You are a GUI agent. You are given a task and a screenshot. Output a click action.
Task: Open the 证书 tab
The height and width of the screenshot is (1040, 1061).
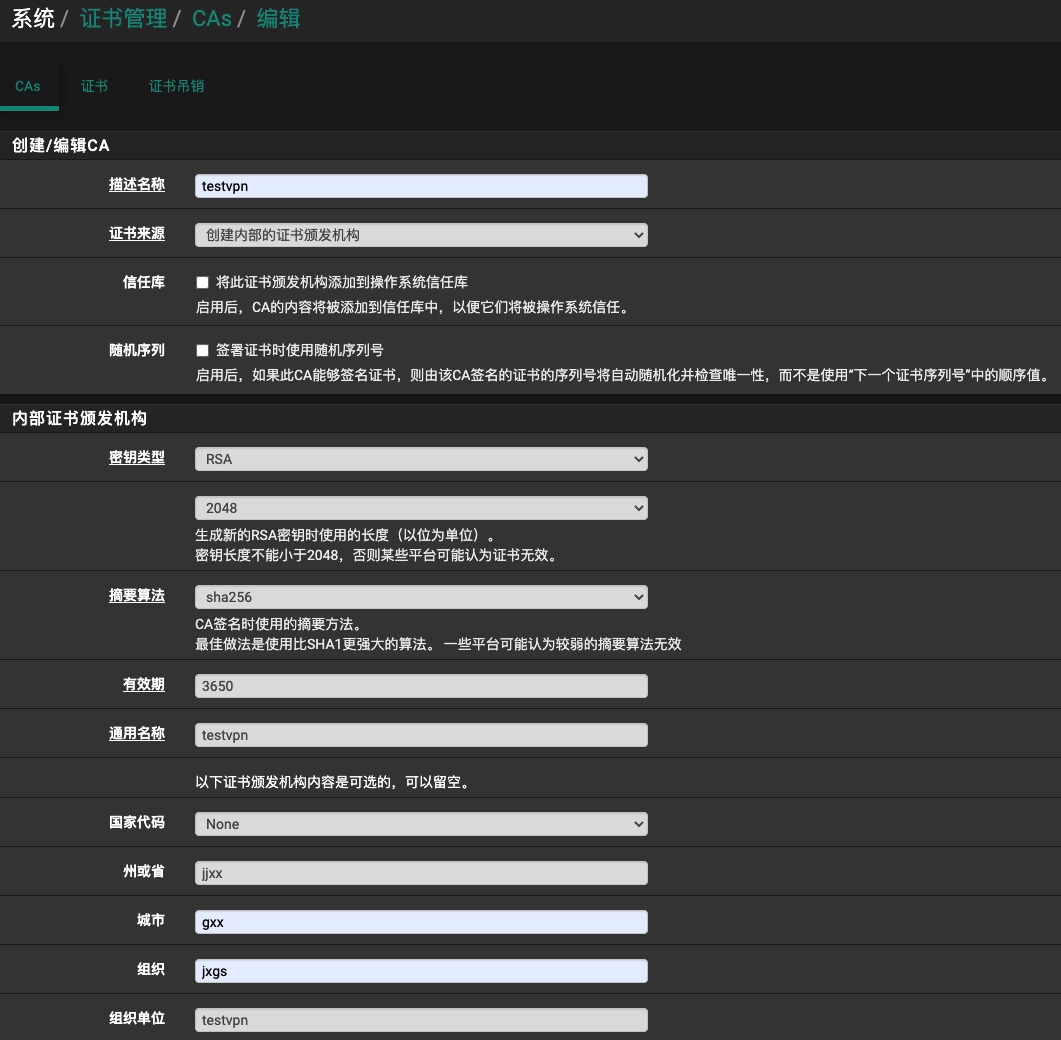(95, 86)
